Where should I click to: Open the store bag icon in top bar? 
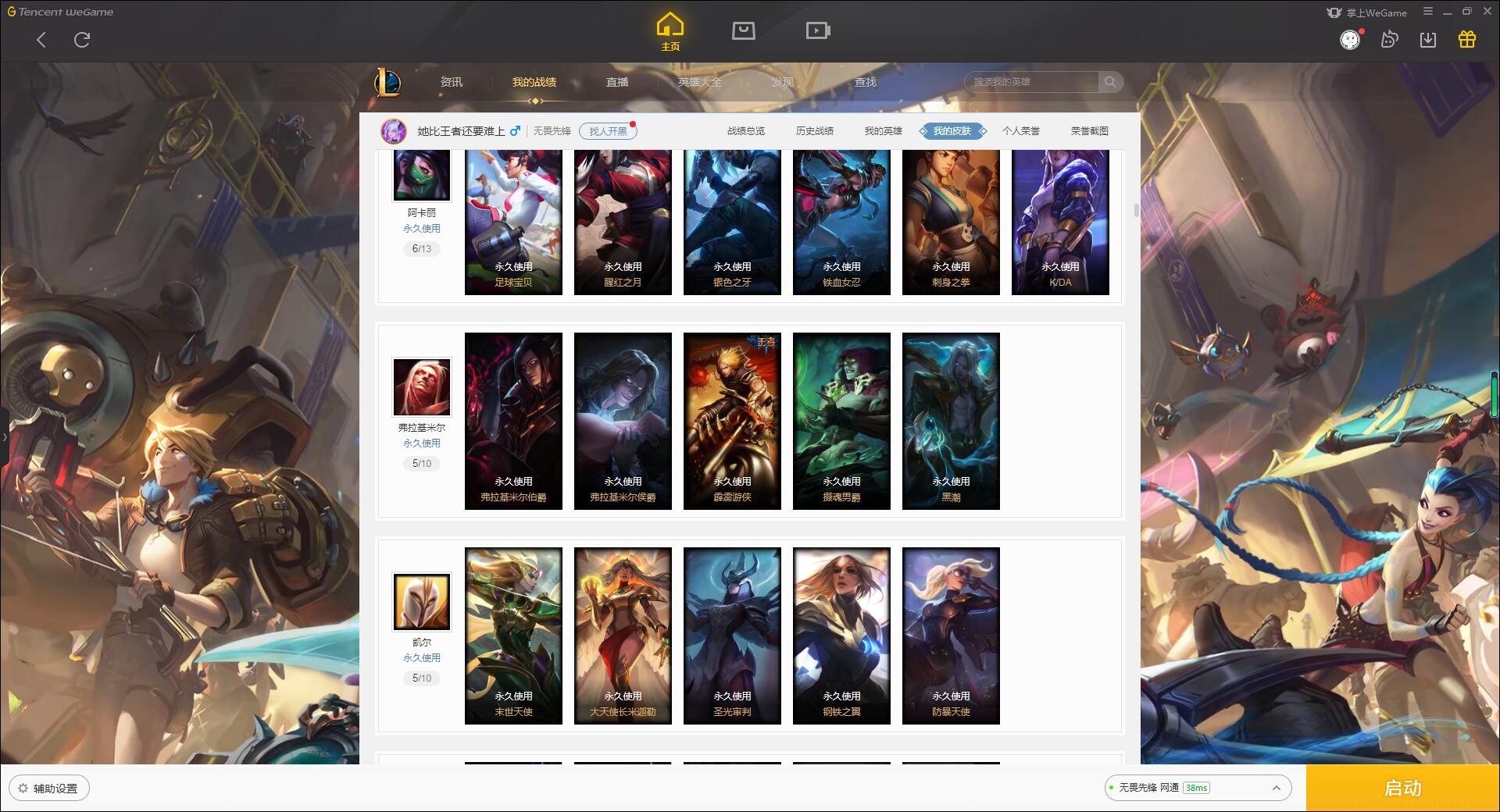coord(743,30)
